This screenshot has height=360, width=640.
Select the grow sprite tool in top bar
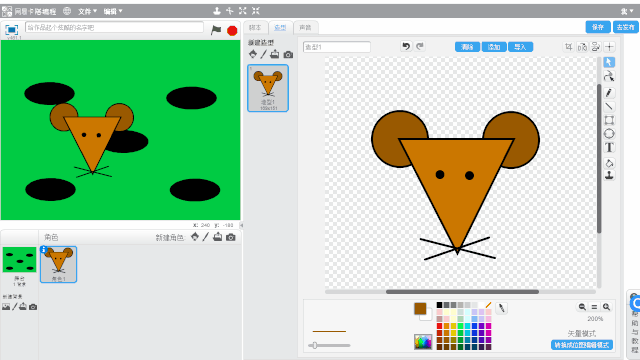pos(243,11)
